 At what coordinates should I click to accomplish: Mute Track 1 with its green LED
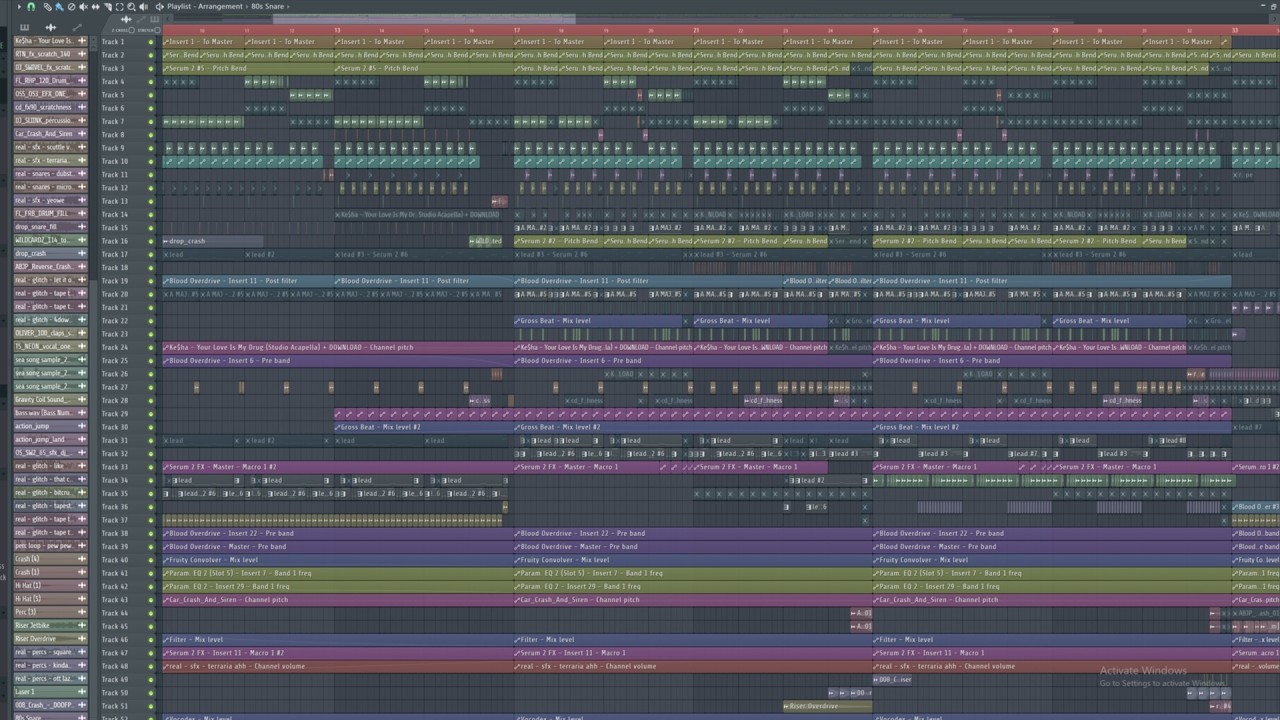tap(152, 42)
